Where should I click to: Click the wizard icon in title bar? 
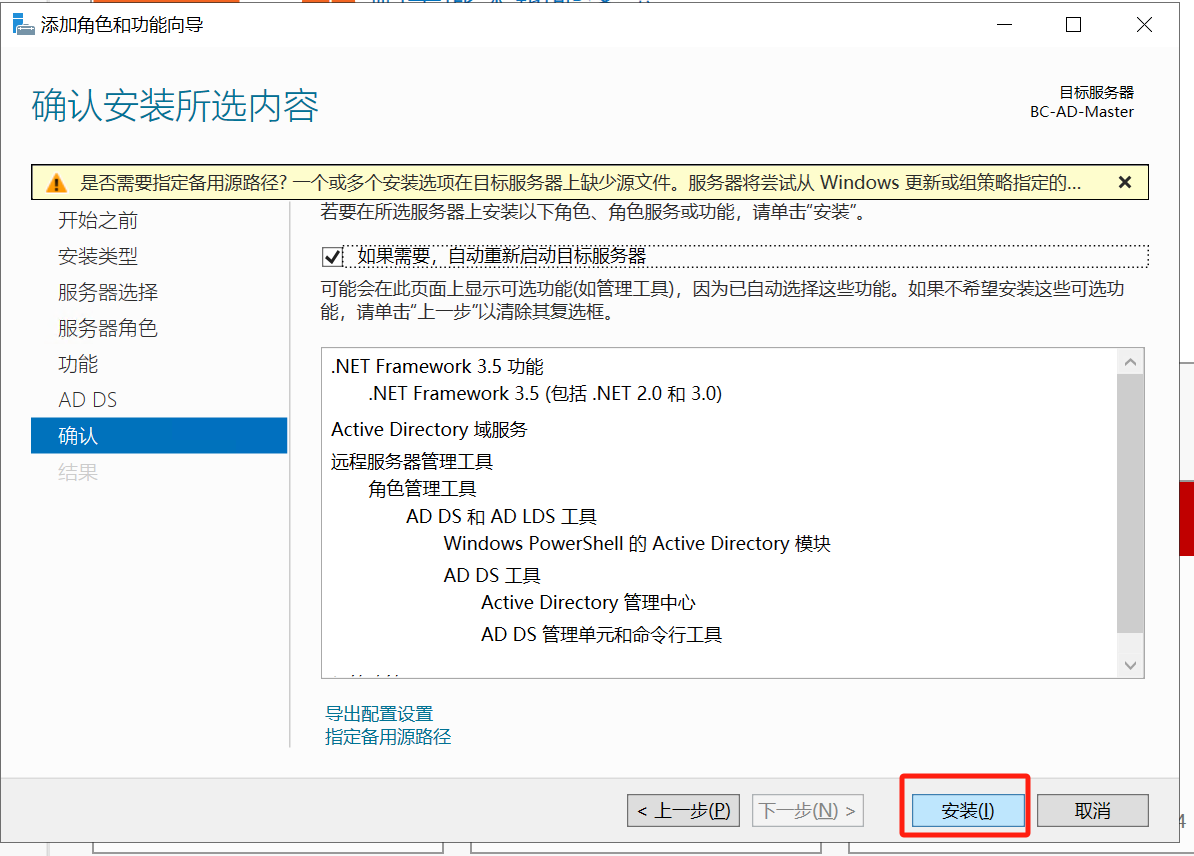(x=22, y=25)
